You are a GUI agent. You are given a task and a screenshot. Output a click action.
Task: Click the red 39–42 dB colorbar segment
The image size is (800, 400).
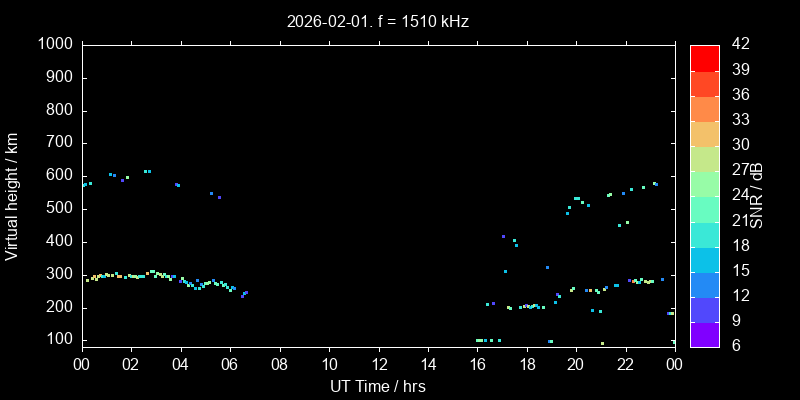(704, 57)
